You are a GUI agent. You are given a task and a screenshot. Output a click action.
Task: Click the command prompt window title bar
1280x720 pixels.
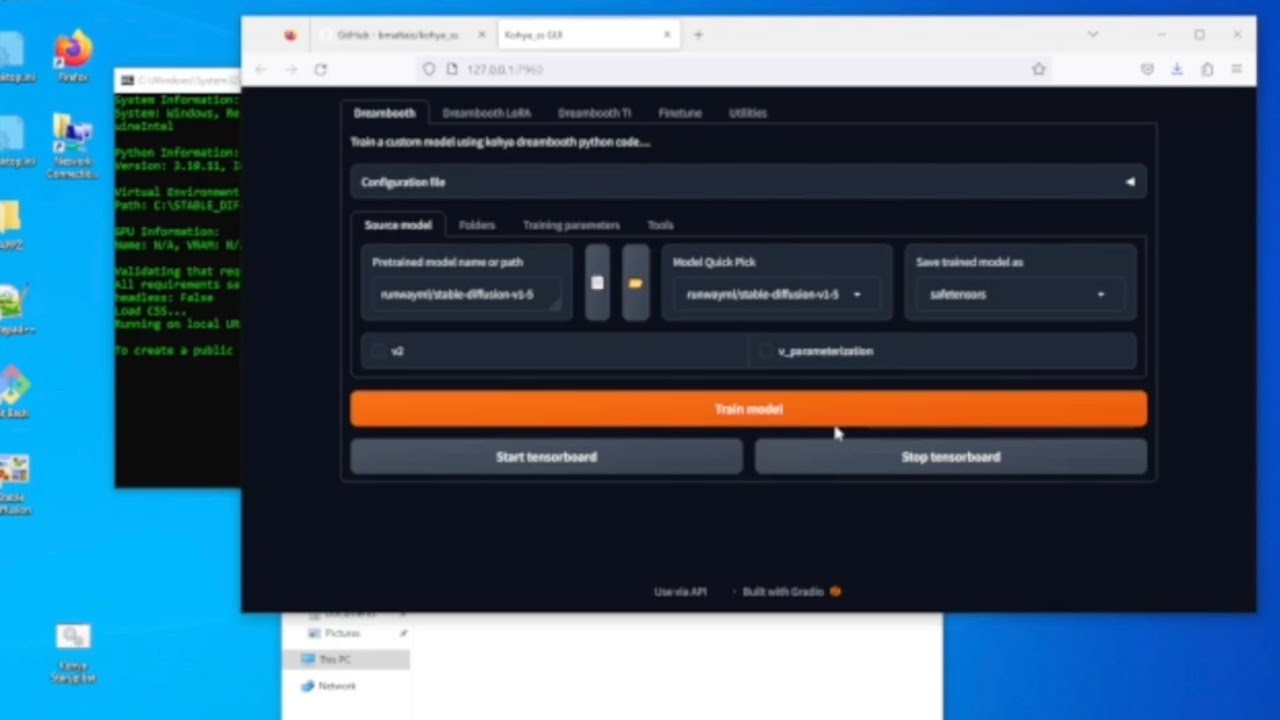point(178,80)
